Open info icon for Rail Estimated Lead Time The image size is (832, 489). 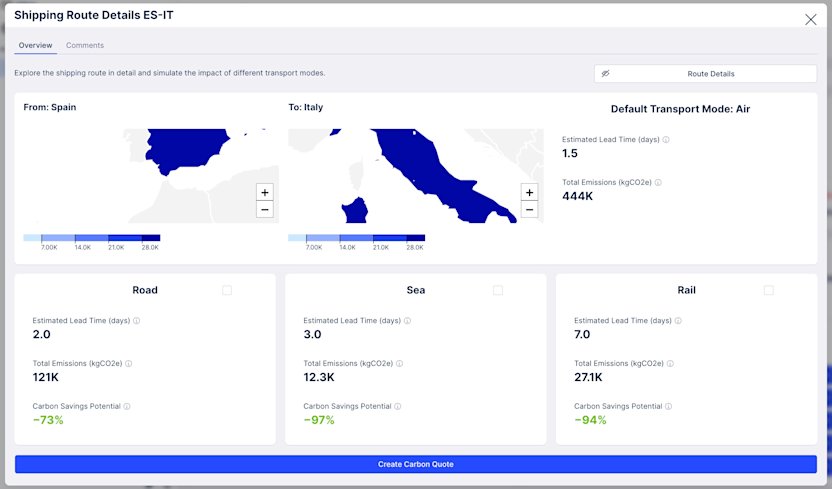(x=678, y=320)
